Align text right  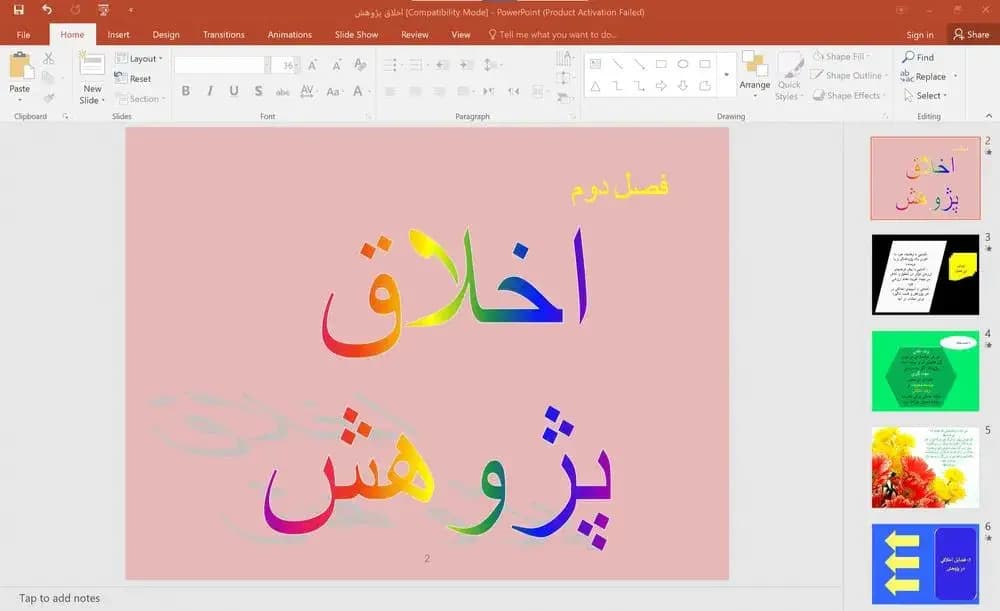[x=439, y=92]
